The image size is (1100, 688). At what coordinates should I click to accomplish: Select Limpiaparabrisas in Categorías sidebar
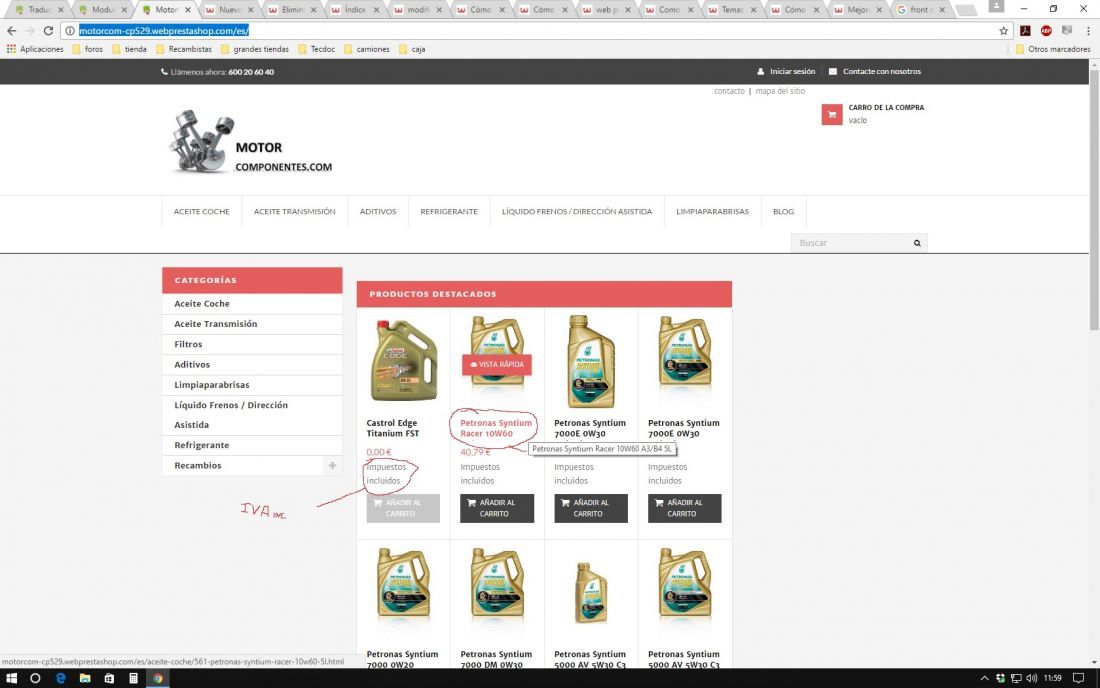click(211, 385)
